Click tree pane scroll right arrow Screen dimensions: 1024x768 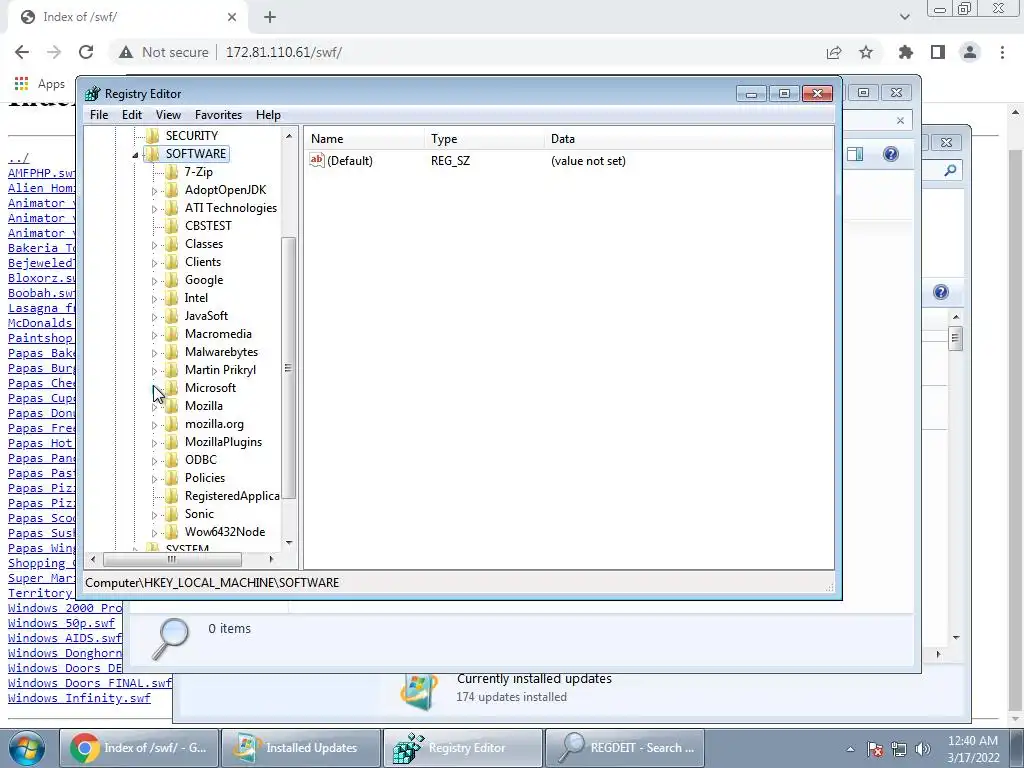coord(272,559)
